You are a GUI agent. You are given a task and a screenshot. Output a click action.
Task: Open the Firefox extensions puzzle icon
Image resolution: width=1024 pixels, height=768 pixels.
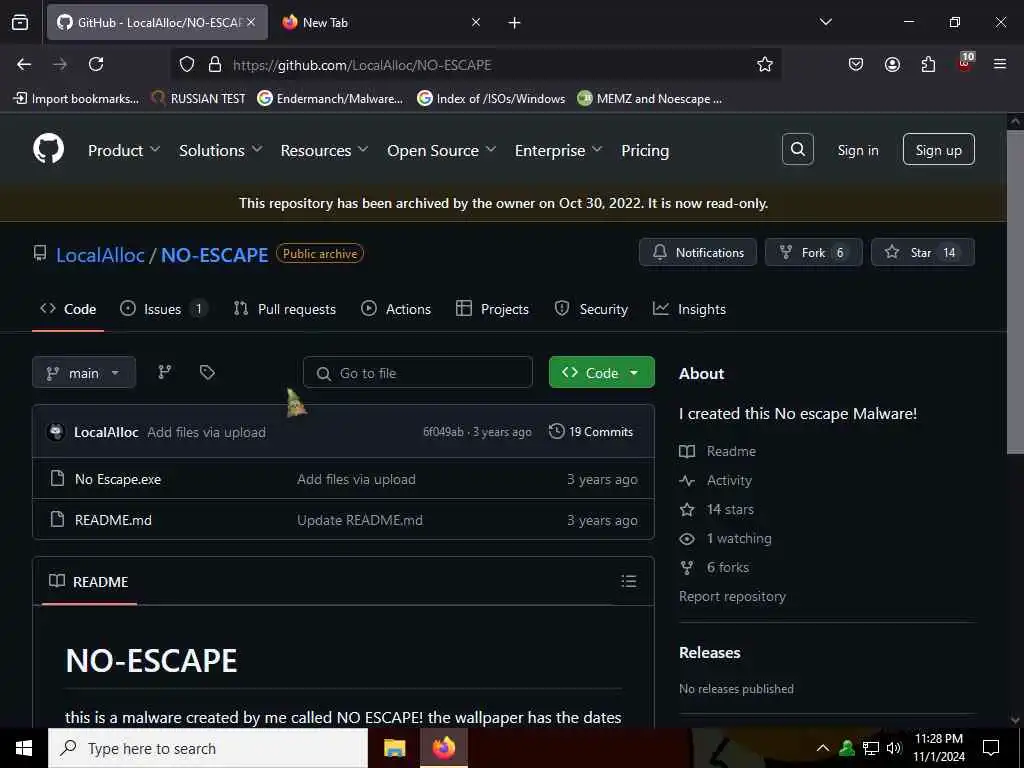(x=928, y=64)
